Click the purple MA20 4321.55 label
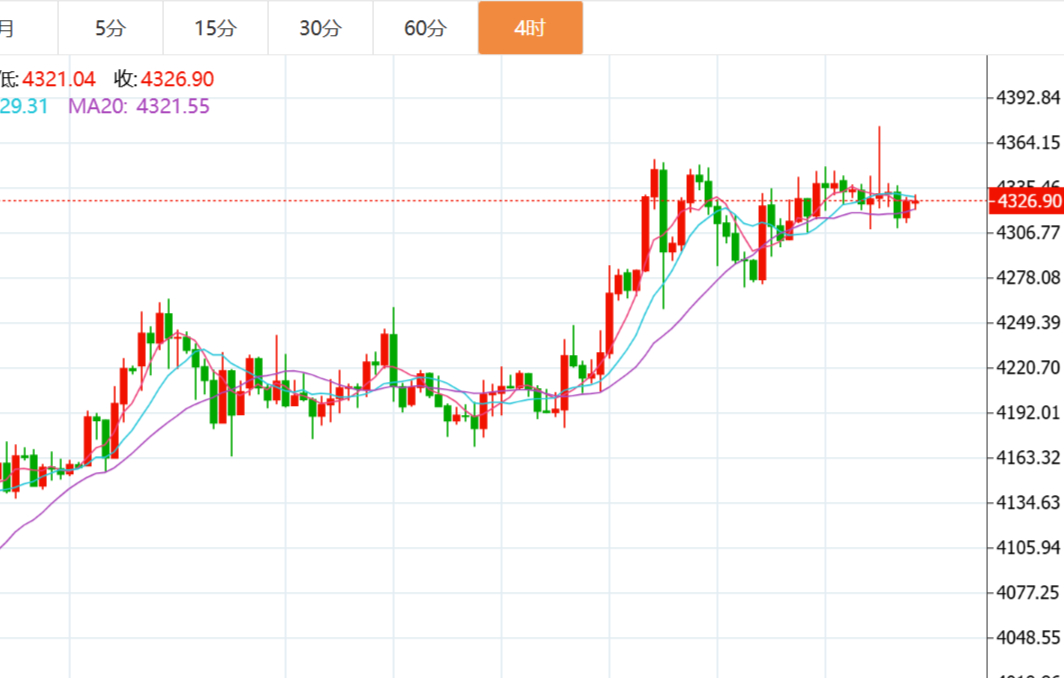 139,106
